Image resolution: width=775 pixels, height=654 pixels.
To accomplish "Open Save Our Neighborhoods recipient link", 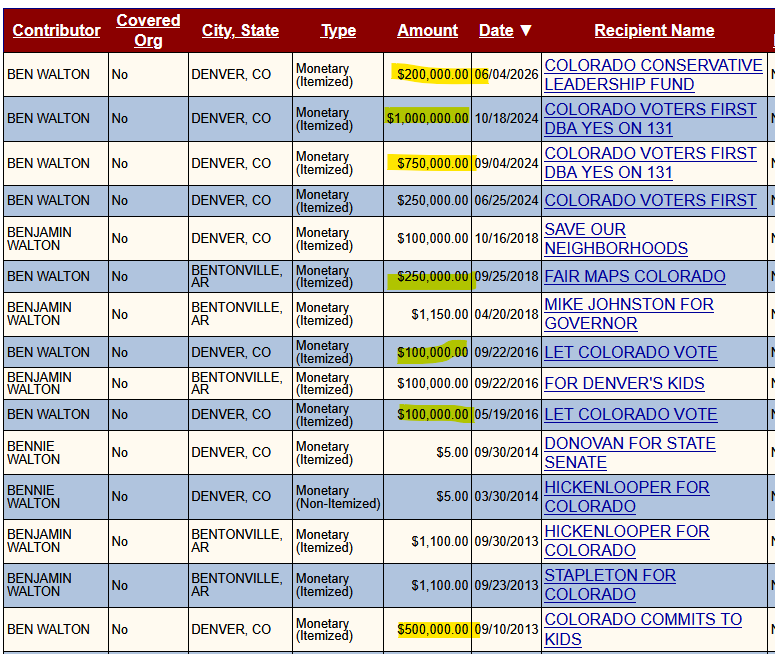I will coord(616,239).
